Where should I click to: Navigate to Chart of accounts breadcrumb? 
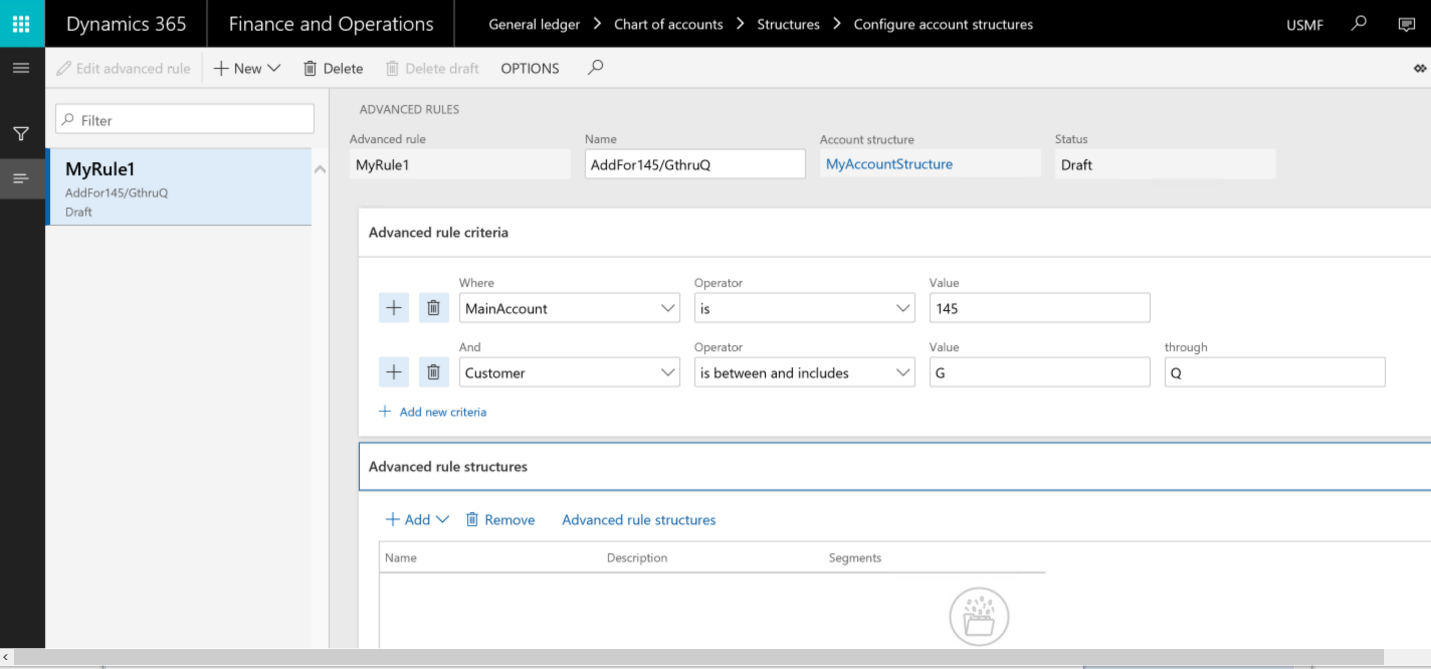(668, 24)
